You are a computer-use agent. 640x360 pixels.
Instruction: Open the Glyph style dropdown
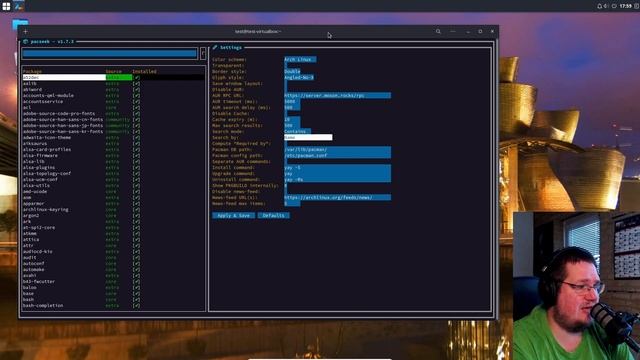(x=299, y=78)
